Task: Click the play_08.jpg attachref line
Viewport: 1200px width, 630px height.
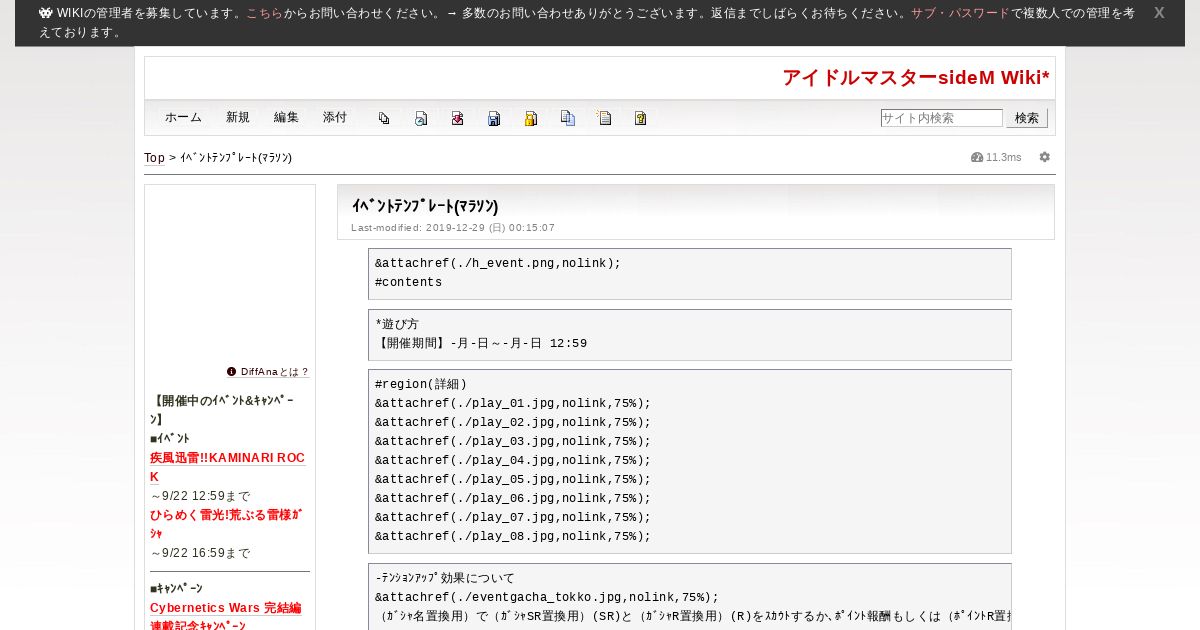Action: (513, 537)
